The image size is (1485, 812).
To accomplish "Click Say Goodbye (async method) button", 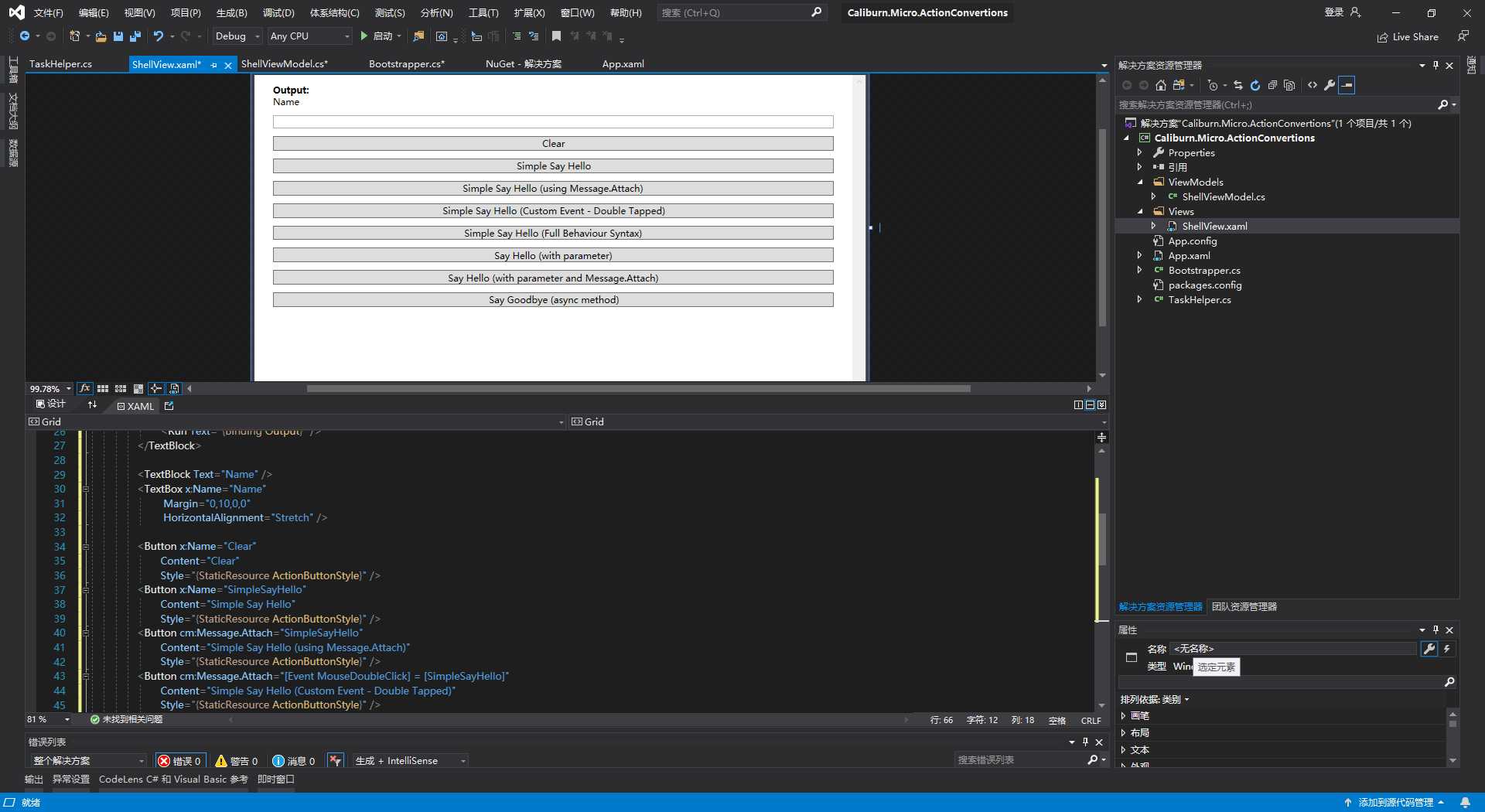I will tap(553, 300).
